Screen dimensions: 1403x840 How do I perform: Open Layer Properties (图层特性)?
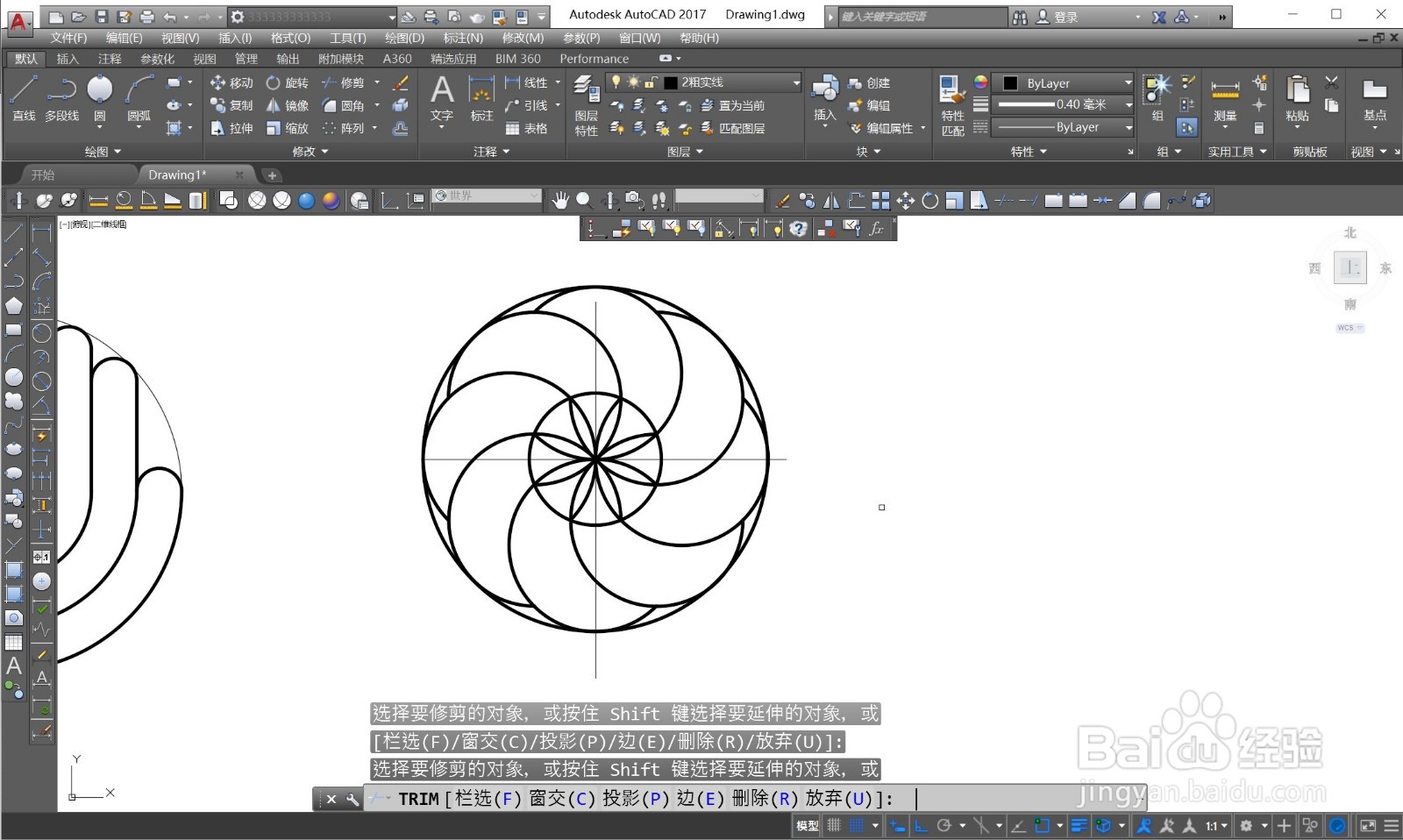click(587, 105)
